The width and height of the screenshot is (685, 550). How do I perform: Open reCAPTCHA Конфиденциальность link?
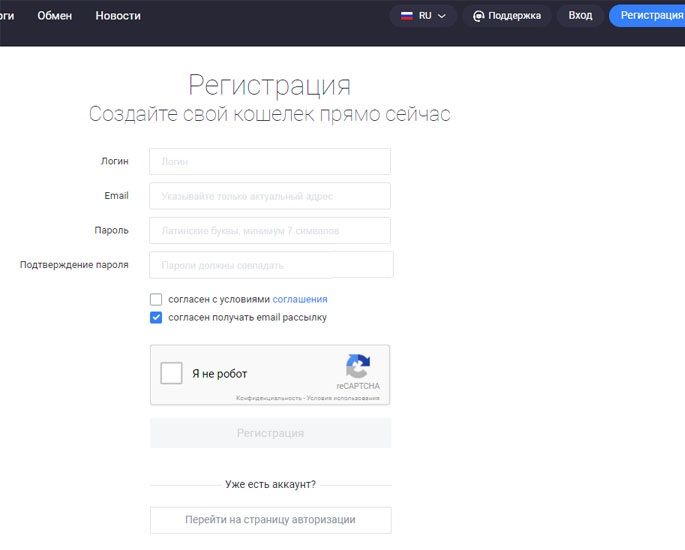tap(269, 398)
